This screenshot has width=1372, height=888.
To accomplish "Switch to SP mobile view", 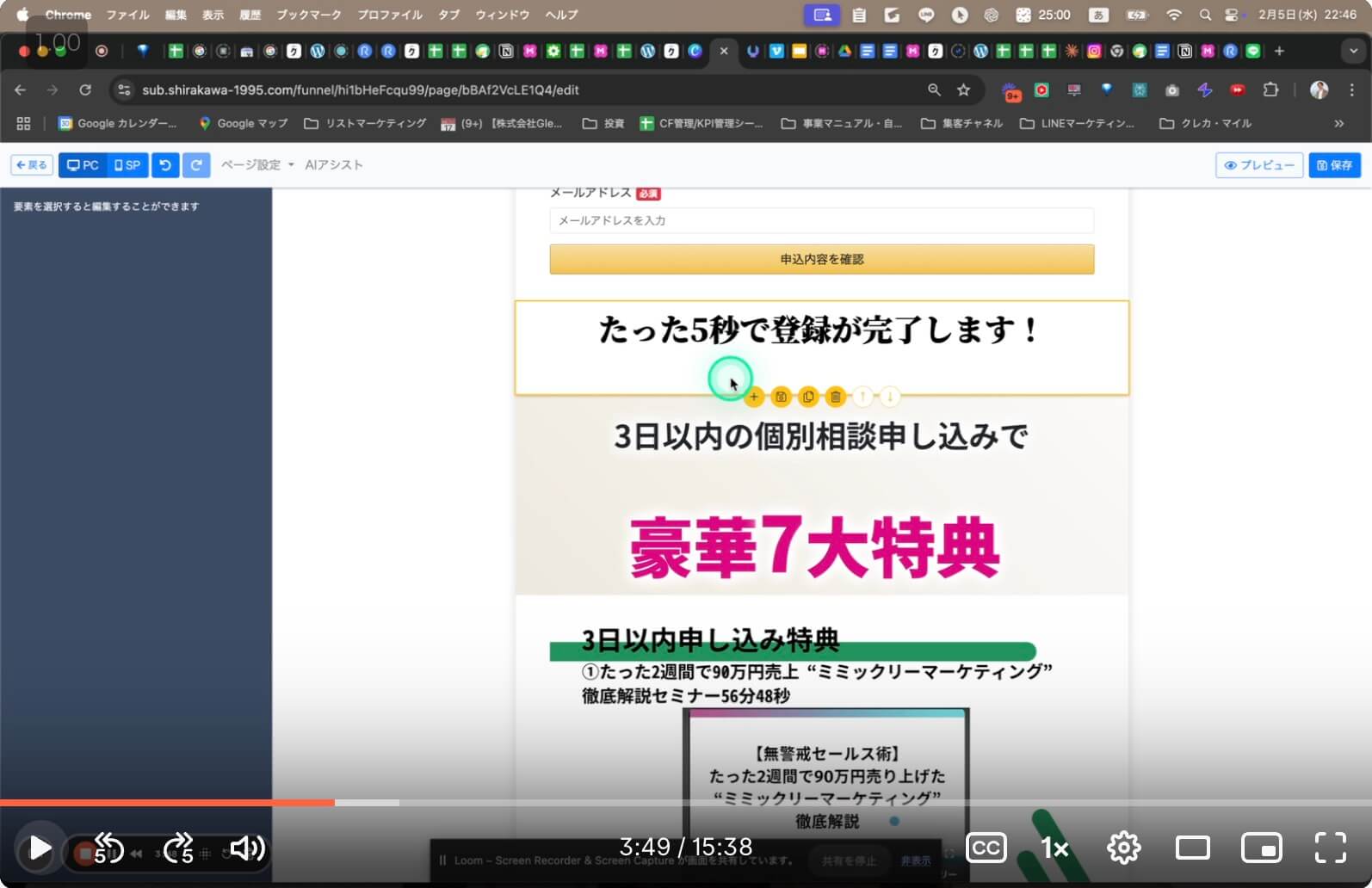I will (127, 165).
